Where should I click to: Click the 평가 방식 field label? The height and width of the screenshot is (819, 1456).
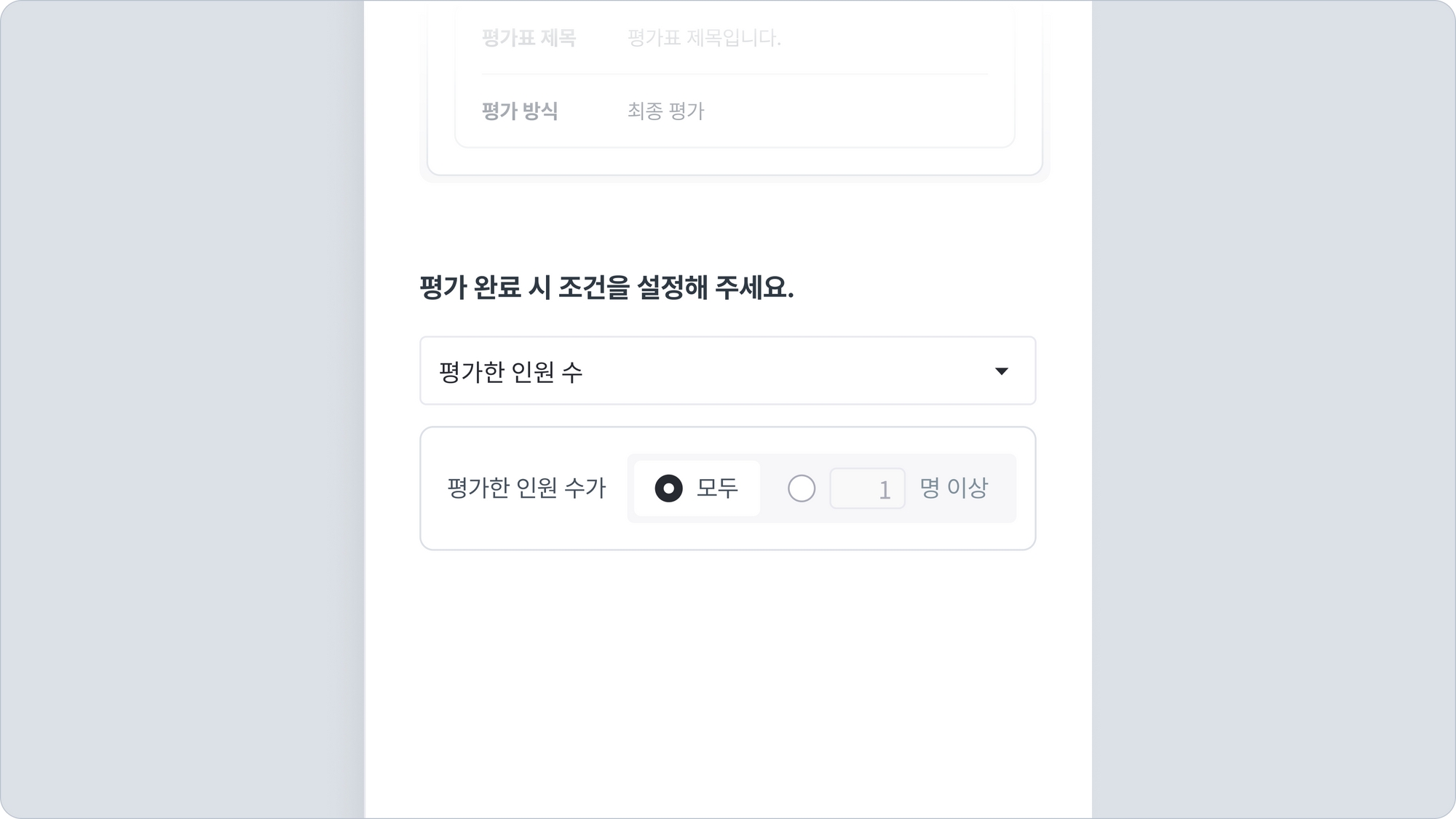520,111
